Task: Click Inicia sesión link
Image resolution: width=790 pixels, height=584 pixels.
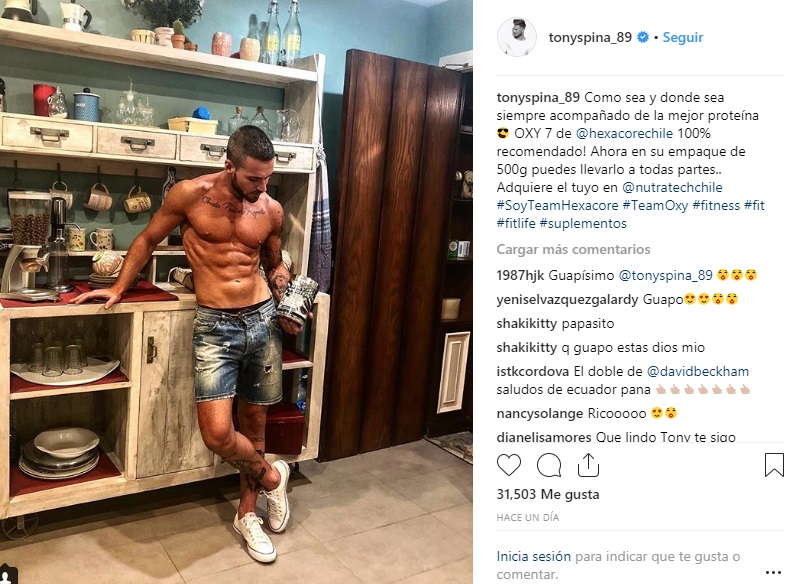Action: (x=534, y=556)
